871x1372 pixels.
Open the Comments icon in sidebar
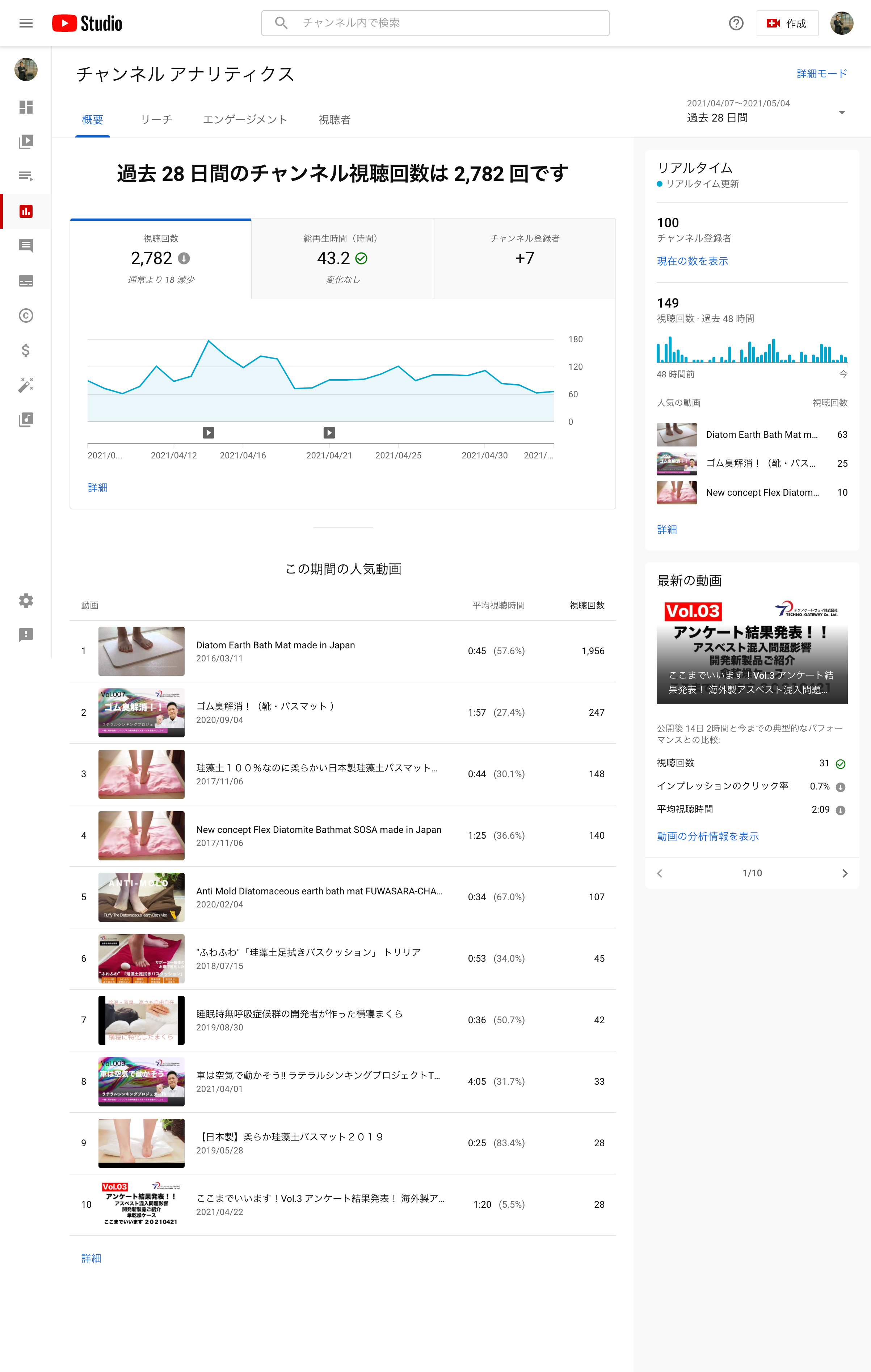(x=26, y=246)
